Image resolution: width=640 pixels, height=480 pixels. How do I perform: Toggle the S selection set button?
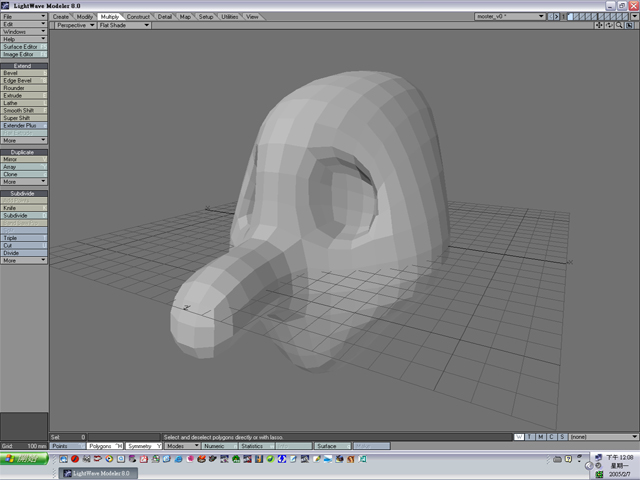point(562,437)
